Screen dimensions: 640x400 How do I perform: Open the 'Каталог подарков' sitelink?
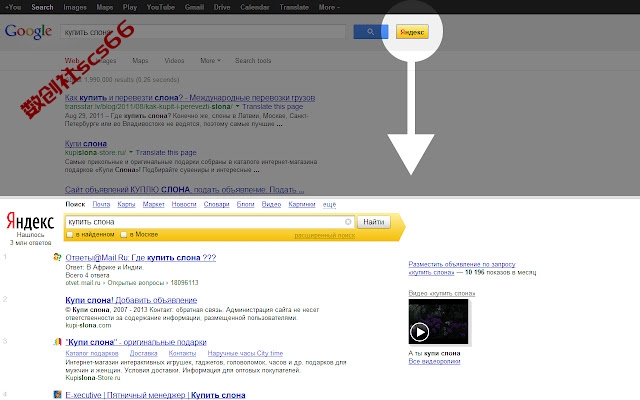pos(92,353)
